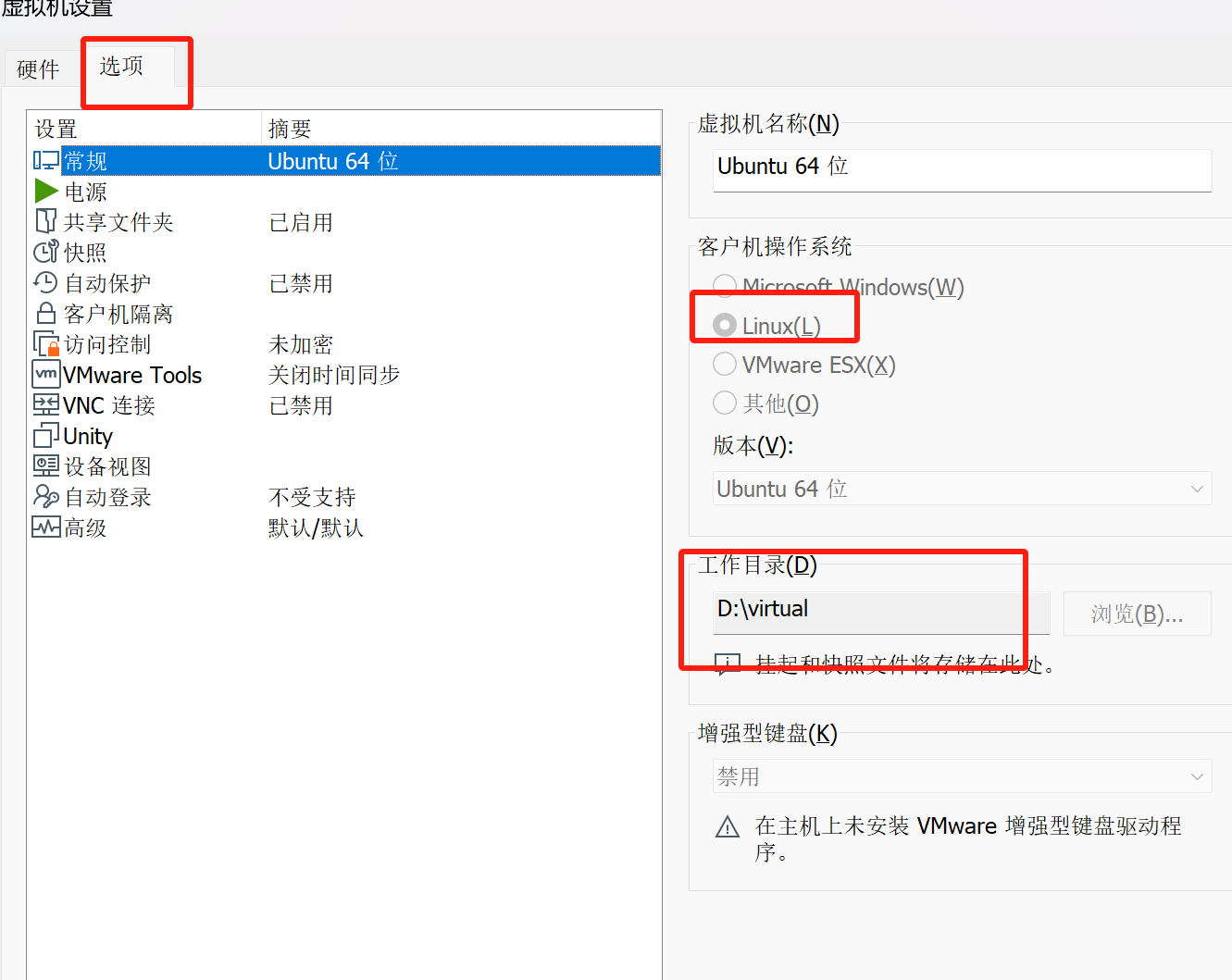Select the VMware Tools vm icon
The height and width of the screenshot is (980, 1232).
tap(46, 375)
